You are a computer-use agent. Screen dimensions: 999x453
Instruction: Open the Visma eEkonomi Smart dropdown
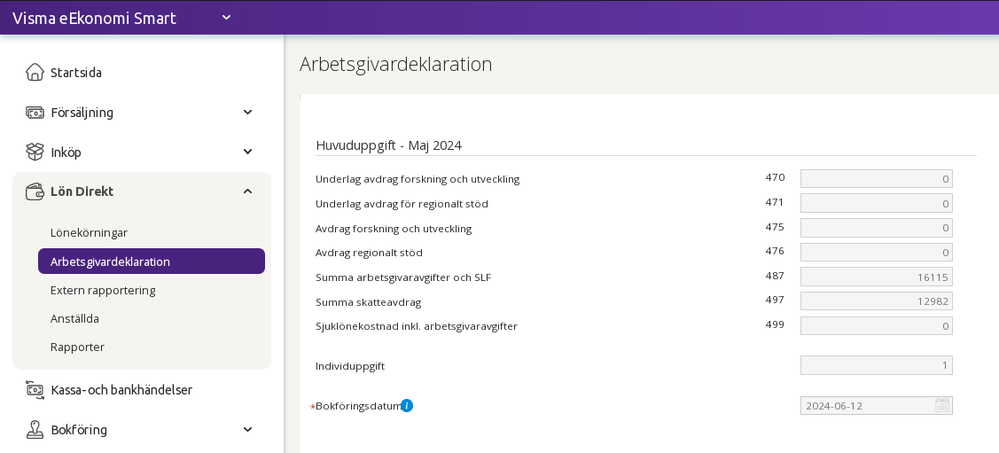(226, 17)
